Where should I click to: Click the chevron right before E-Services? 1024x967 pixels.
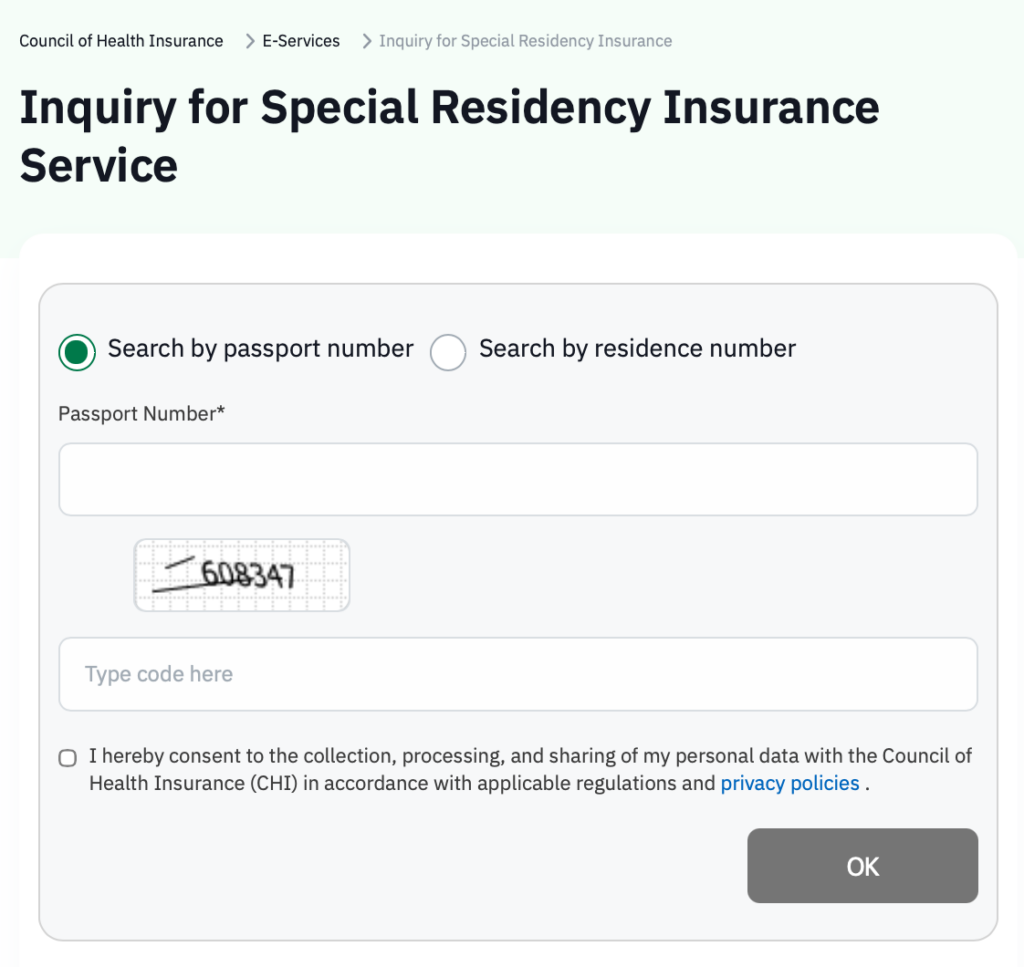[x=249, y=41]
